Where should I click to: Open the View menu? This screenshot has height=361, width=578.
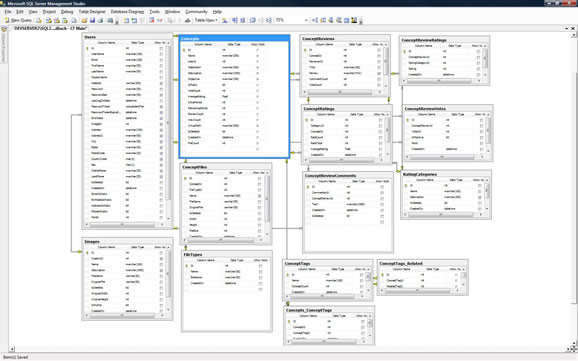[x=33, y=12]
